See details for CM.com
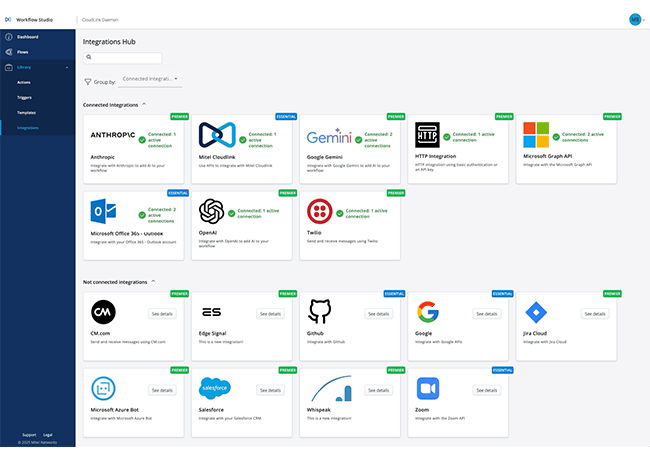650x460 pixels. [162, 314]
